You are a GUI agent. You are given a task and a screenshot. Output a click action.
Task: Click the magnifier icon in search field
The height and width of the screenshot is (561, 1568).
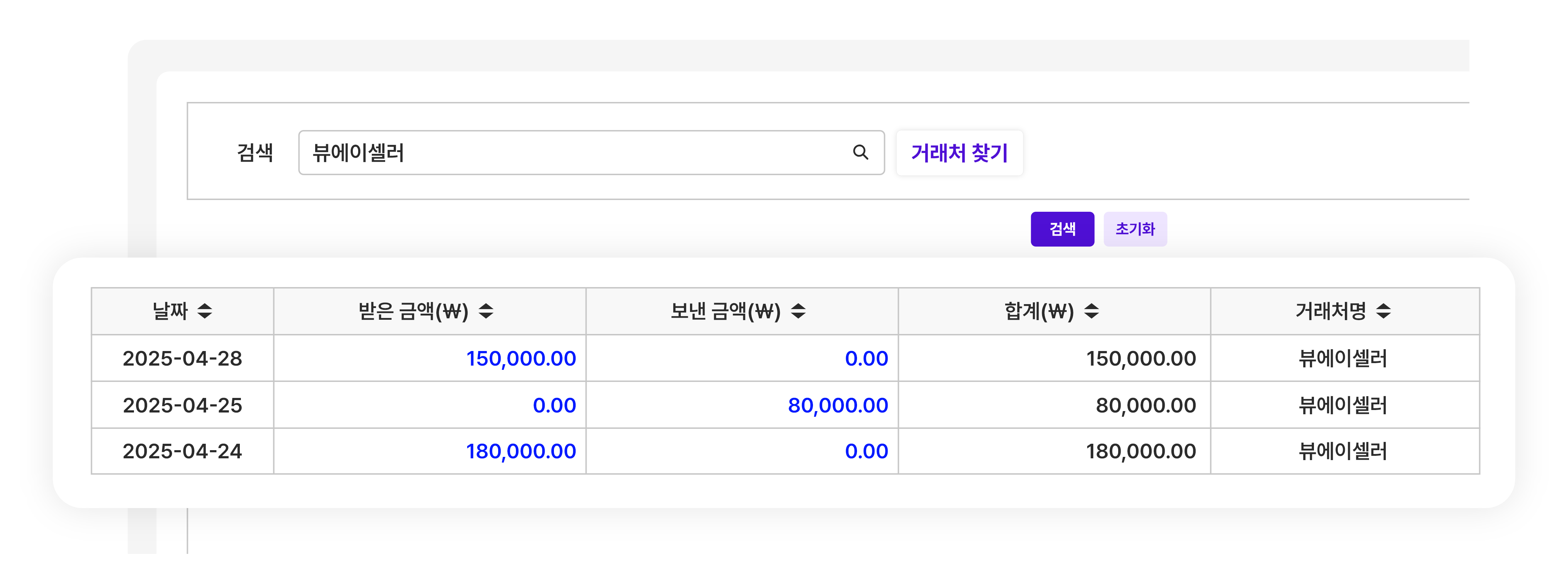click(860, 152)
